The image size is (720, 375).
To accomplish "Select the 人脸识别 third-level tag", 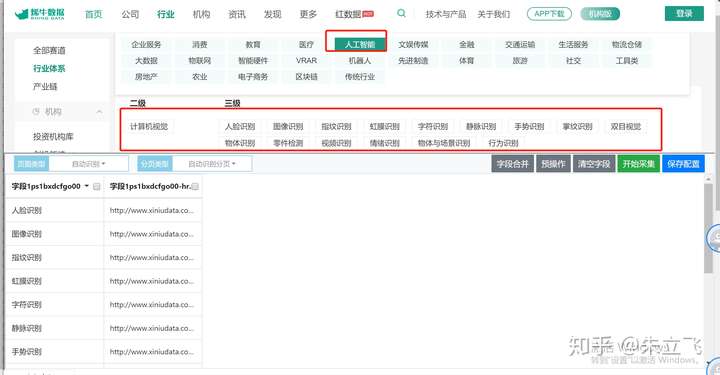I will [240, 126].
